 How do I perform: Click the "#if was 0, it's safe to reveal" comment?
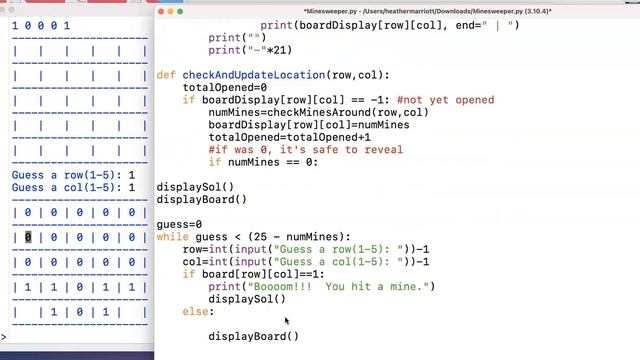coord(305,150)
